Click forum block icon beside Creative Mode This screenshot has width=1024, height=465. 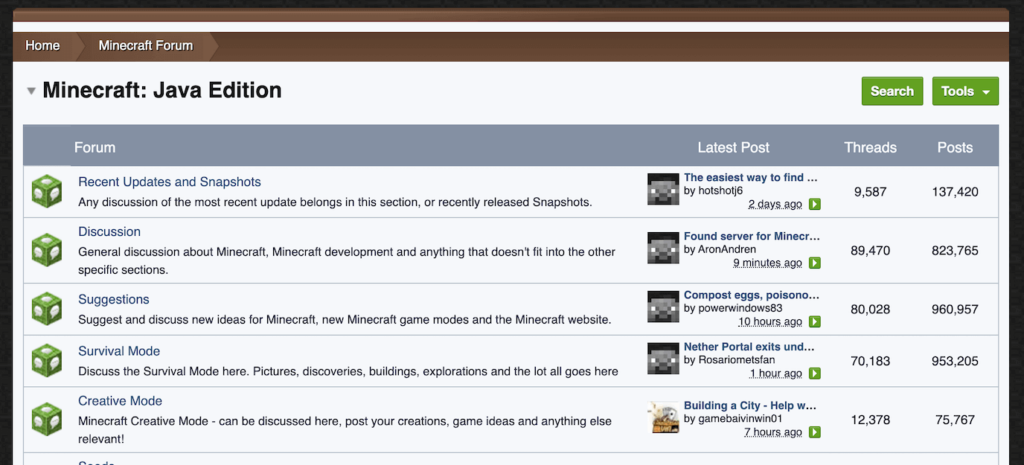(46, 417)
